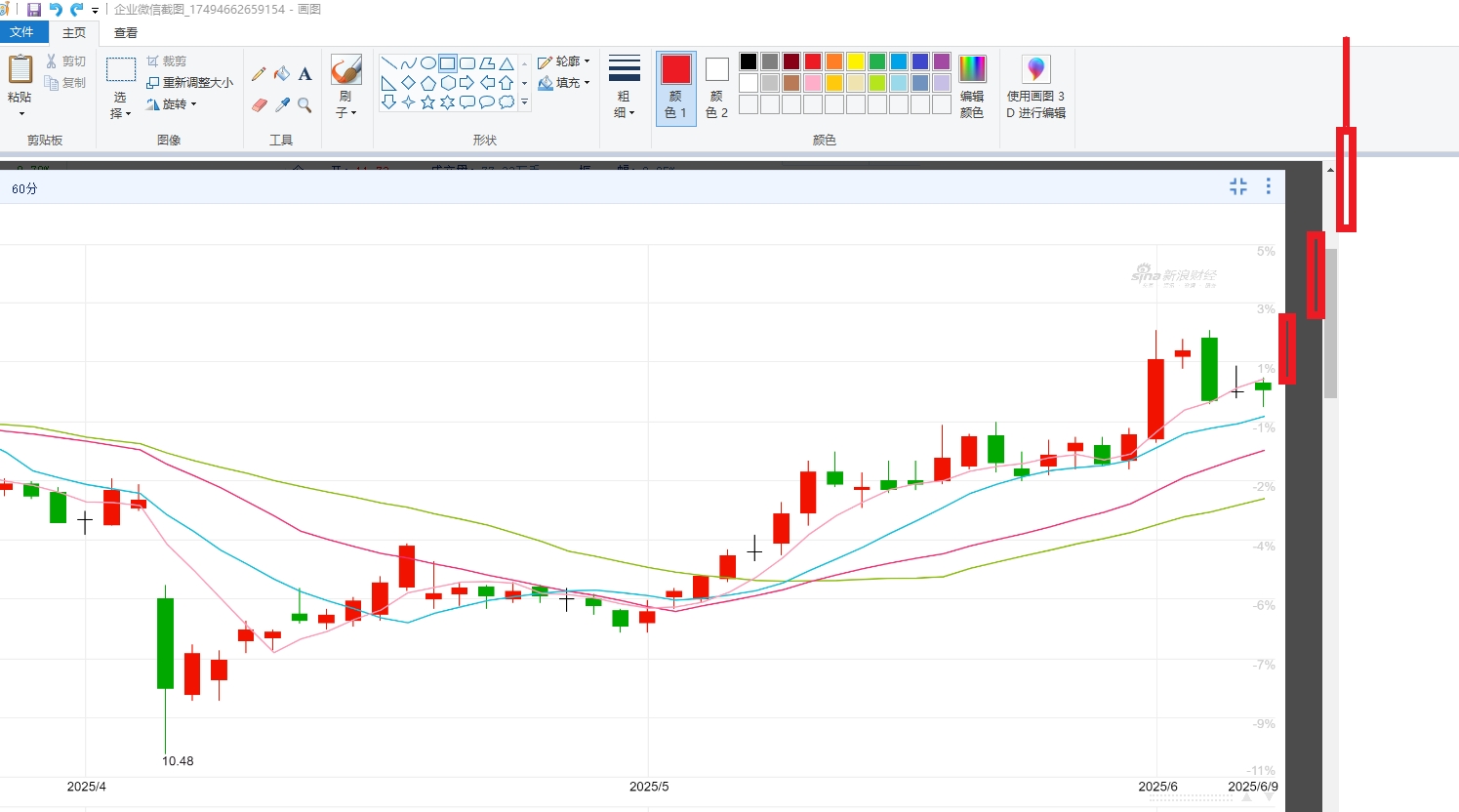
Task: Activate Color 1 (颜色 1) swatch button
Action: point(675,88)
